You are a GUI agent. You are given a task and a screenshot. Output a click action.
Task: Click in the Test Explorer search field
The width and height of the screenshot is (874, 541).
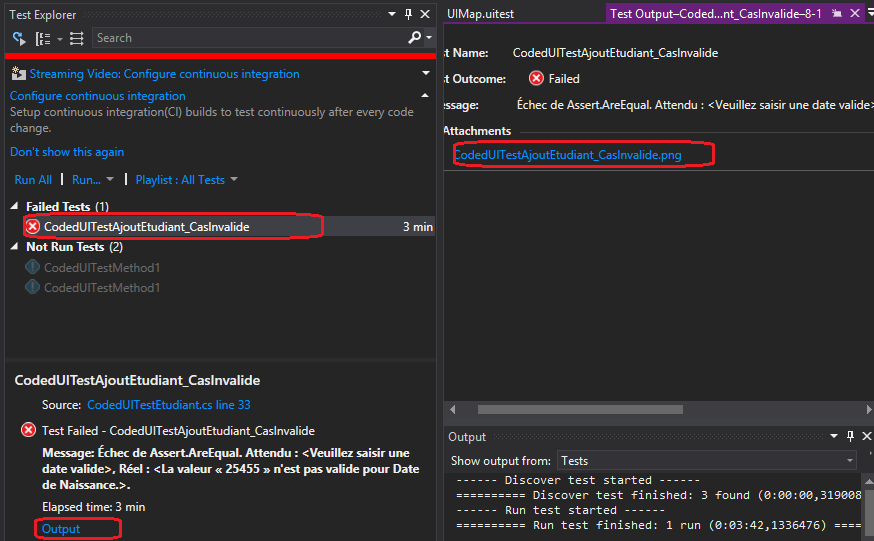click(248, 38)
